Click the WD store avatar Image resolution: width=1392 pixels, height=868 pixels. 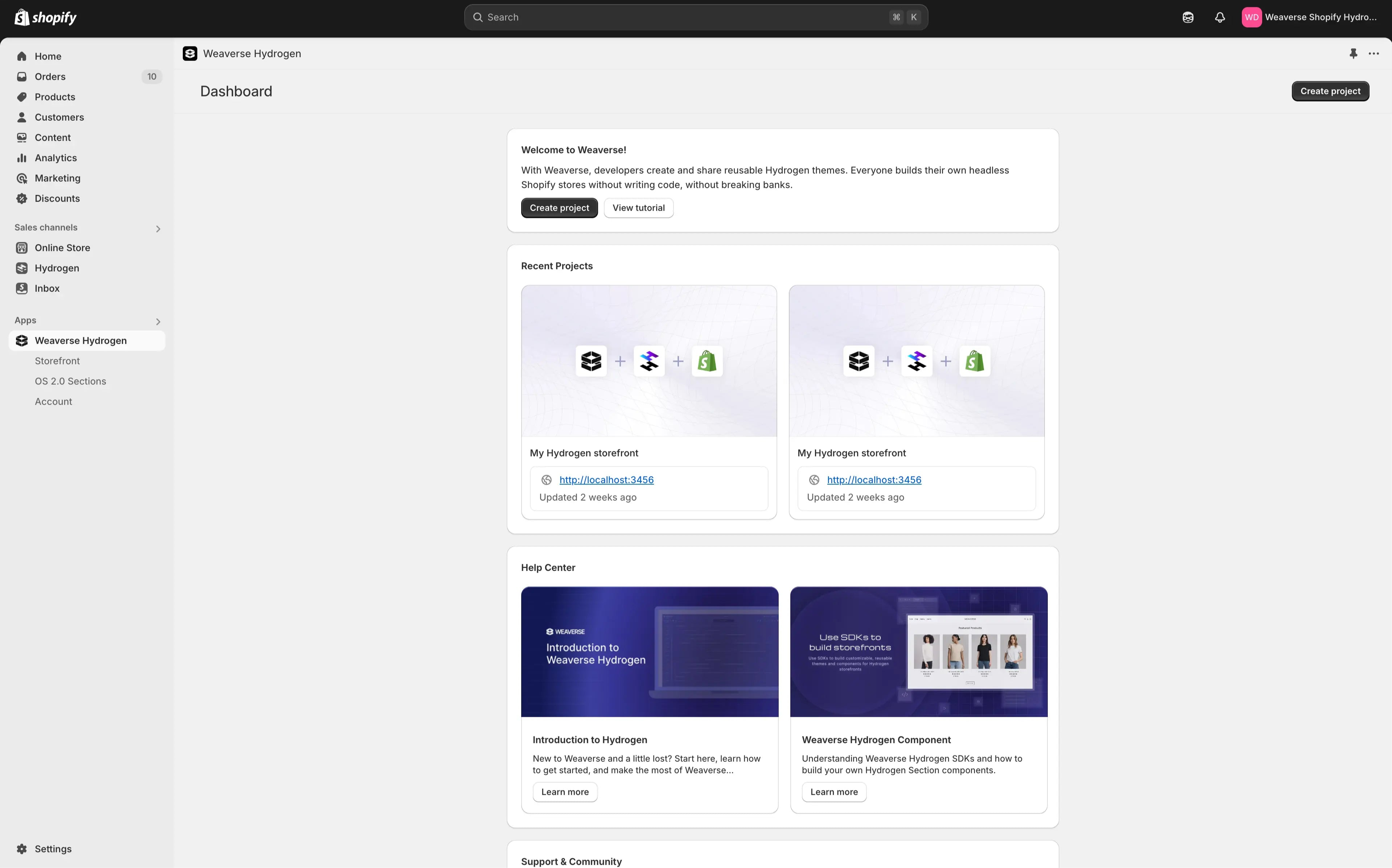pos(1251,17)
